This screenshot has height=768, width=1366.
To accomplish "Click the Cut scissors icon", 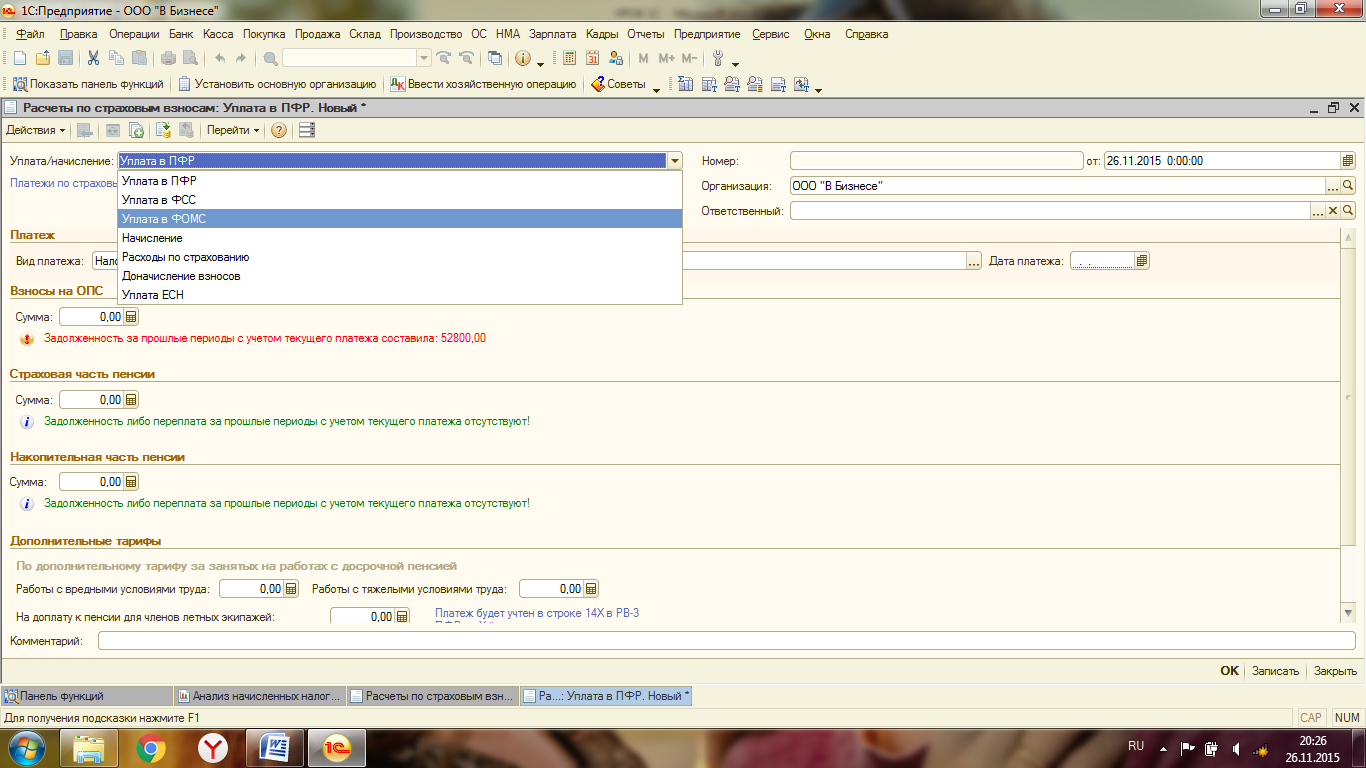I will (93, 58).
